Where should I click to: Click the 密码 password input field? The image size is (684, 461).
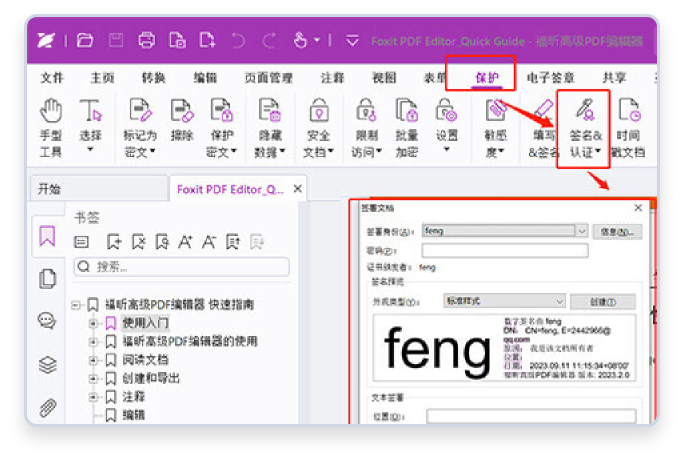[505, 251]
